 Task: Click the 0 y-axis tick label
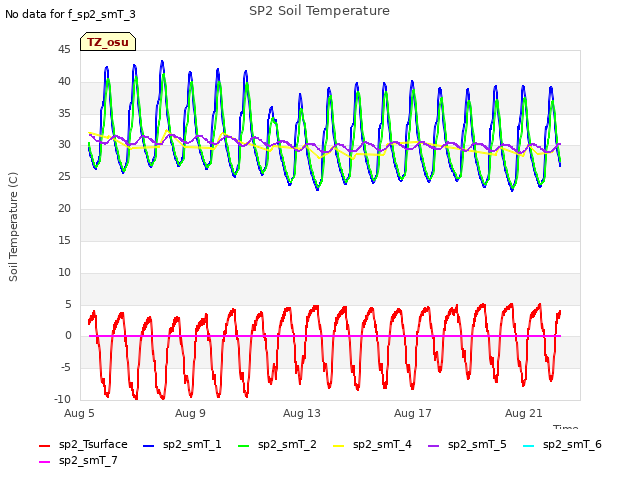click(68, 336)
